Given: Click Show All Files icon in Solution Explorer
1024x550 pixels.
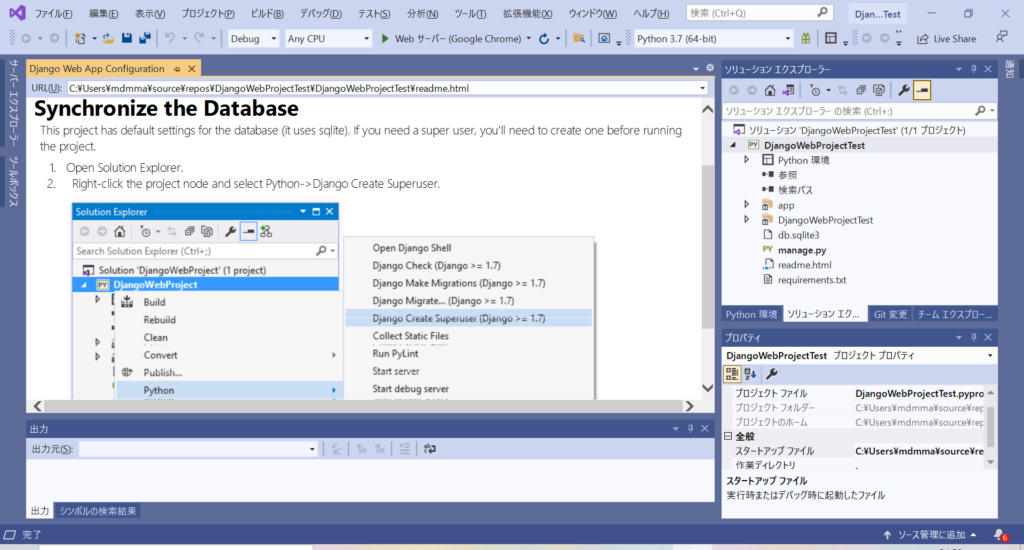Looking at the screenshot, I should [879, 90].
